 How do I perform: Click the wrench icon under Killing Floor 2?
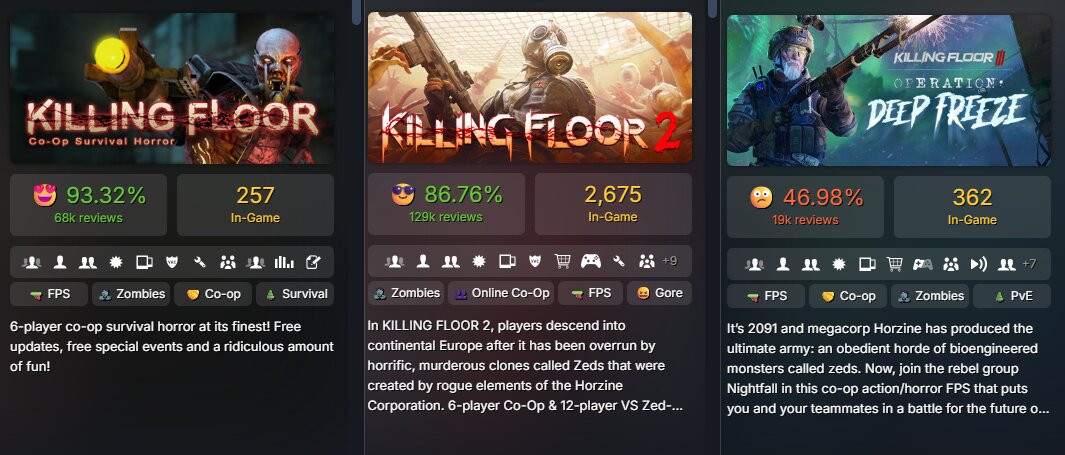pos(619,261)
